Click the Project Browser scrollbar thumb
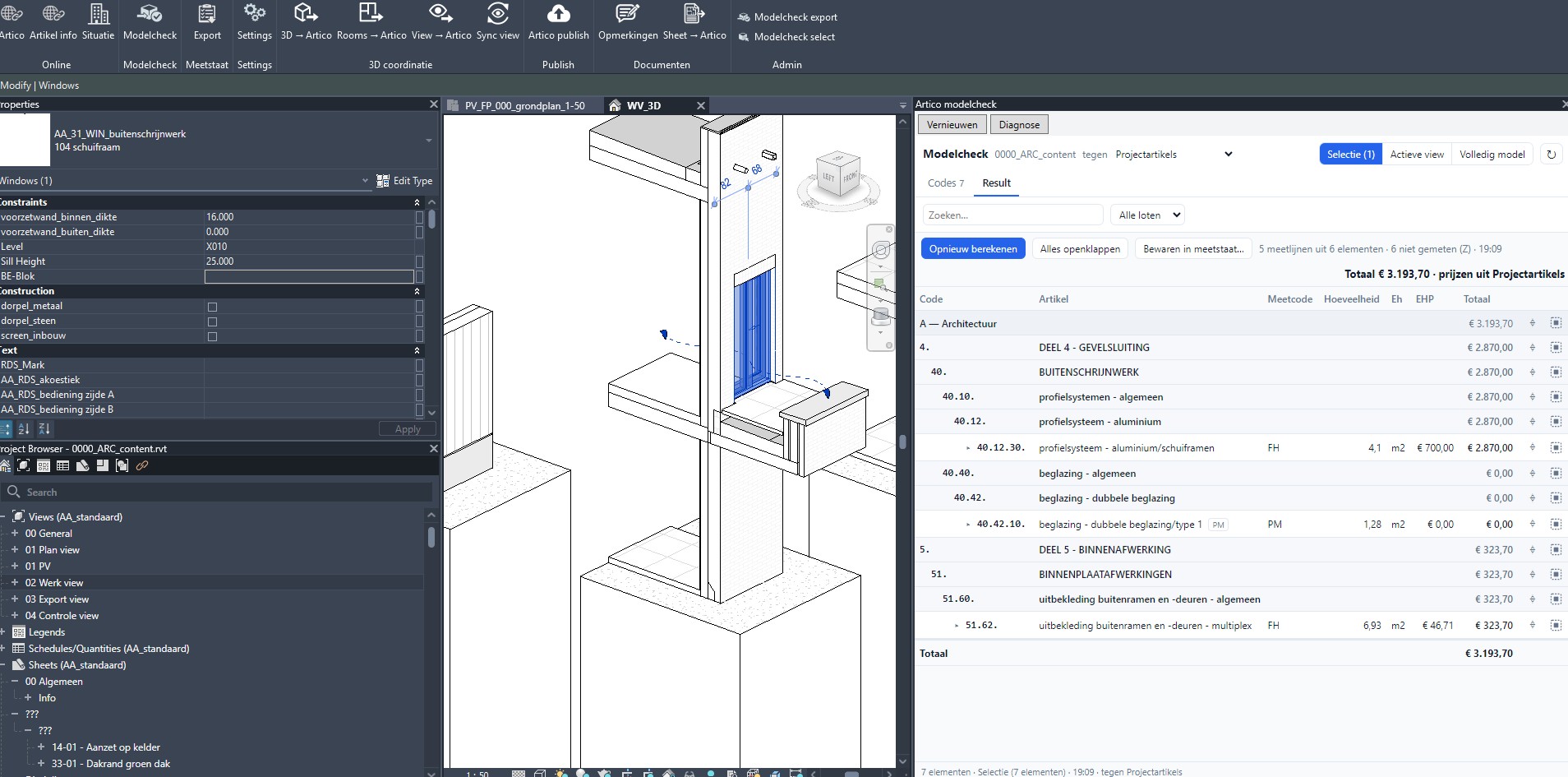Screen dimensions: 1568x777 (x=431, y=537)
